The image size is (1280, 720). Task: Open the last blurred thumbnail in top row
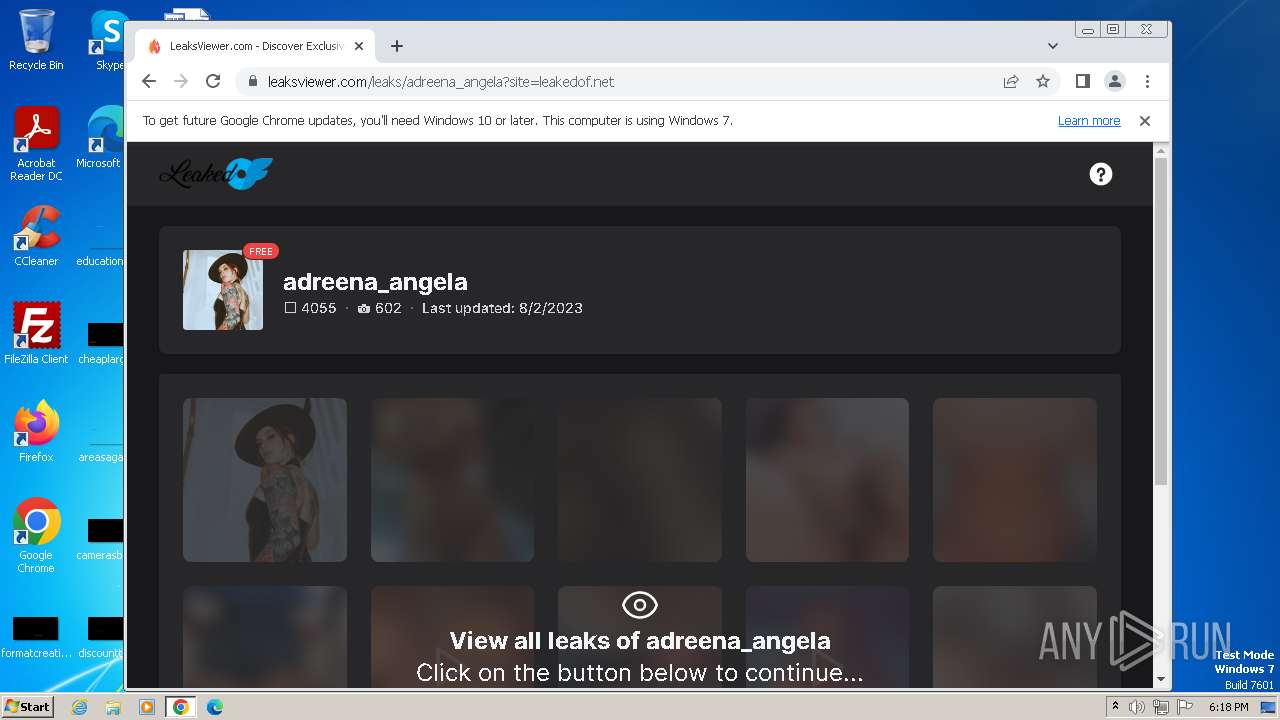(x=1015, y=480)
